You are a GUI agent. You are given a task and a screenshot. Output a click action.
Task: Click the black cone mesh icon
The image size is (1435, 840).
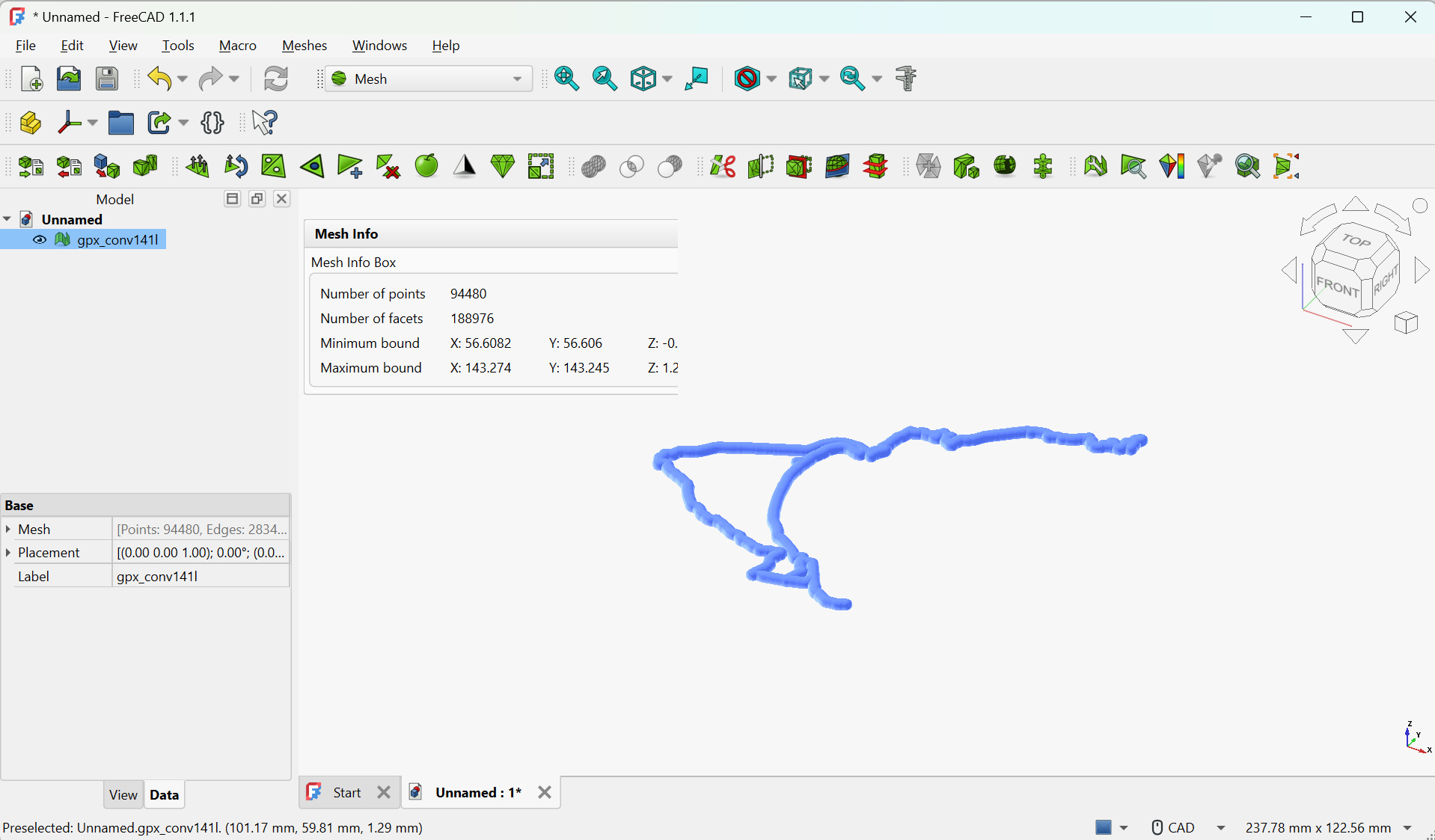pos(465,166)
